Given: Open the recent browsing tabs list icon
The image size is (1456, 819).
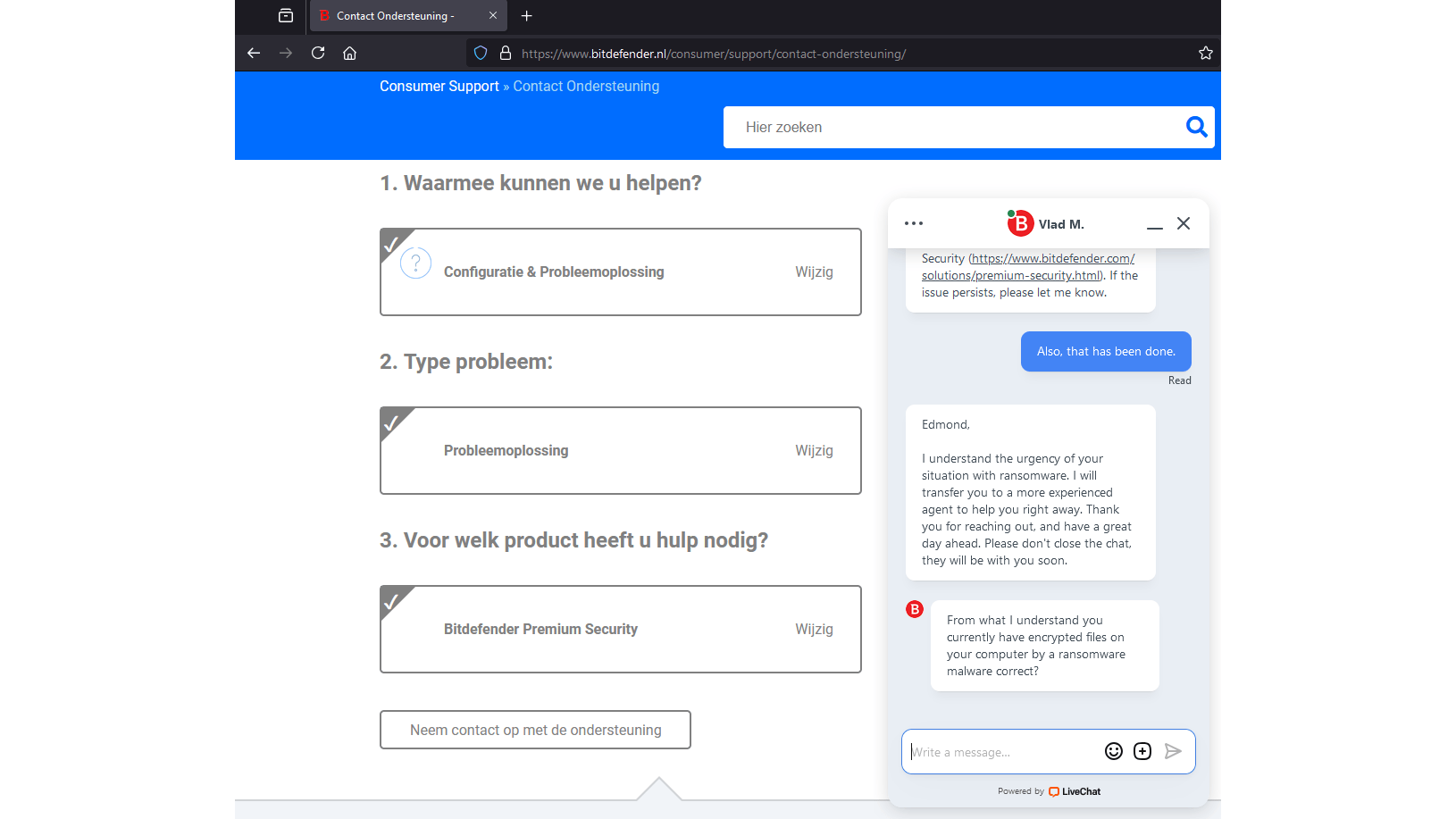Looking at the screenshot, I should [x=286, y=15].
